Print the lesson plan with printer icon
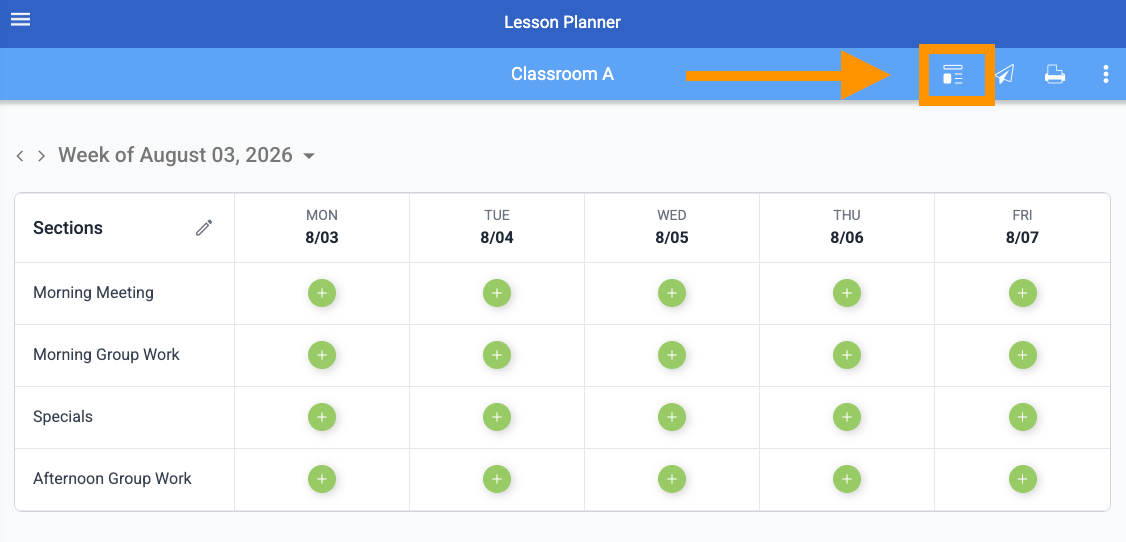 coord(1054,74)
